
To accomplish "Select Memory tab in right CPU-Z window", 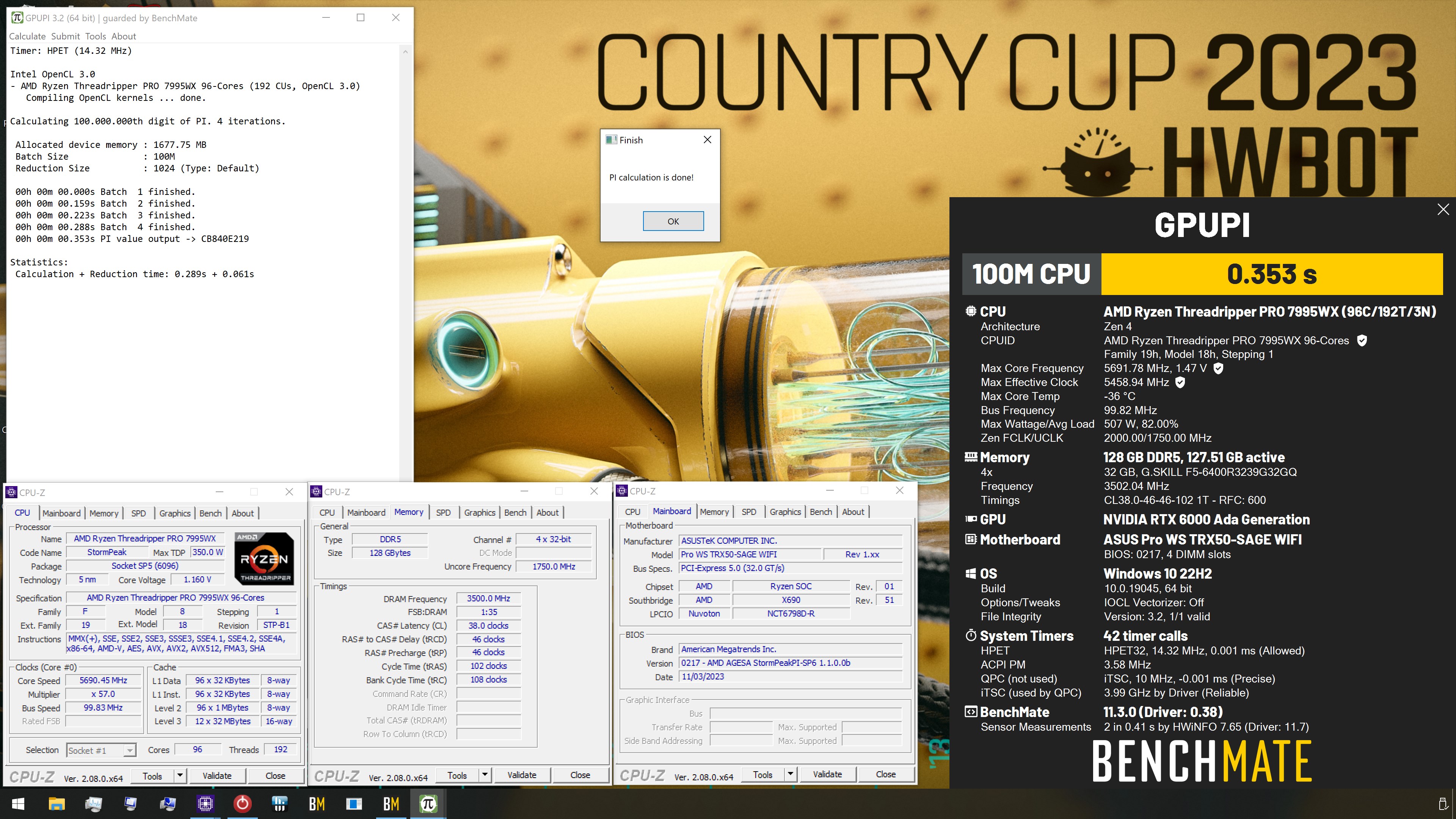I will pos(714,512).
